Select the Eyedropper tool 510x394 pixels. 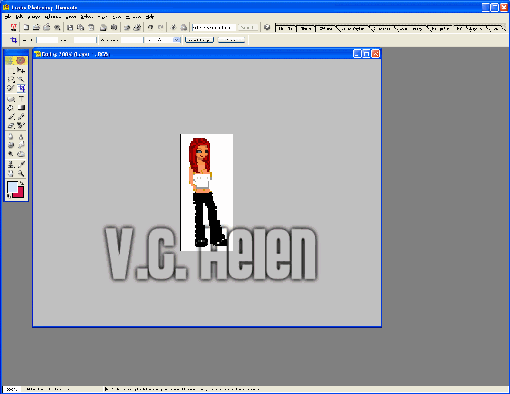pyautogui.click(x=21, y=164)
